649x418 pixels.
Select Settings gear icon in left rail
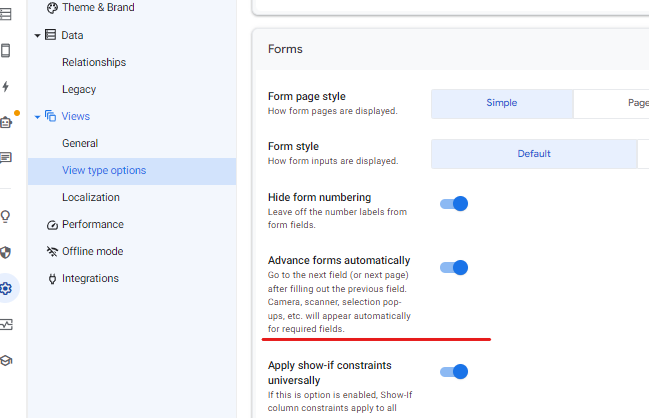[x=6, y=288]
